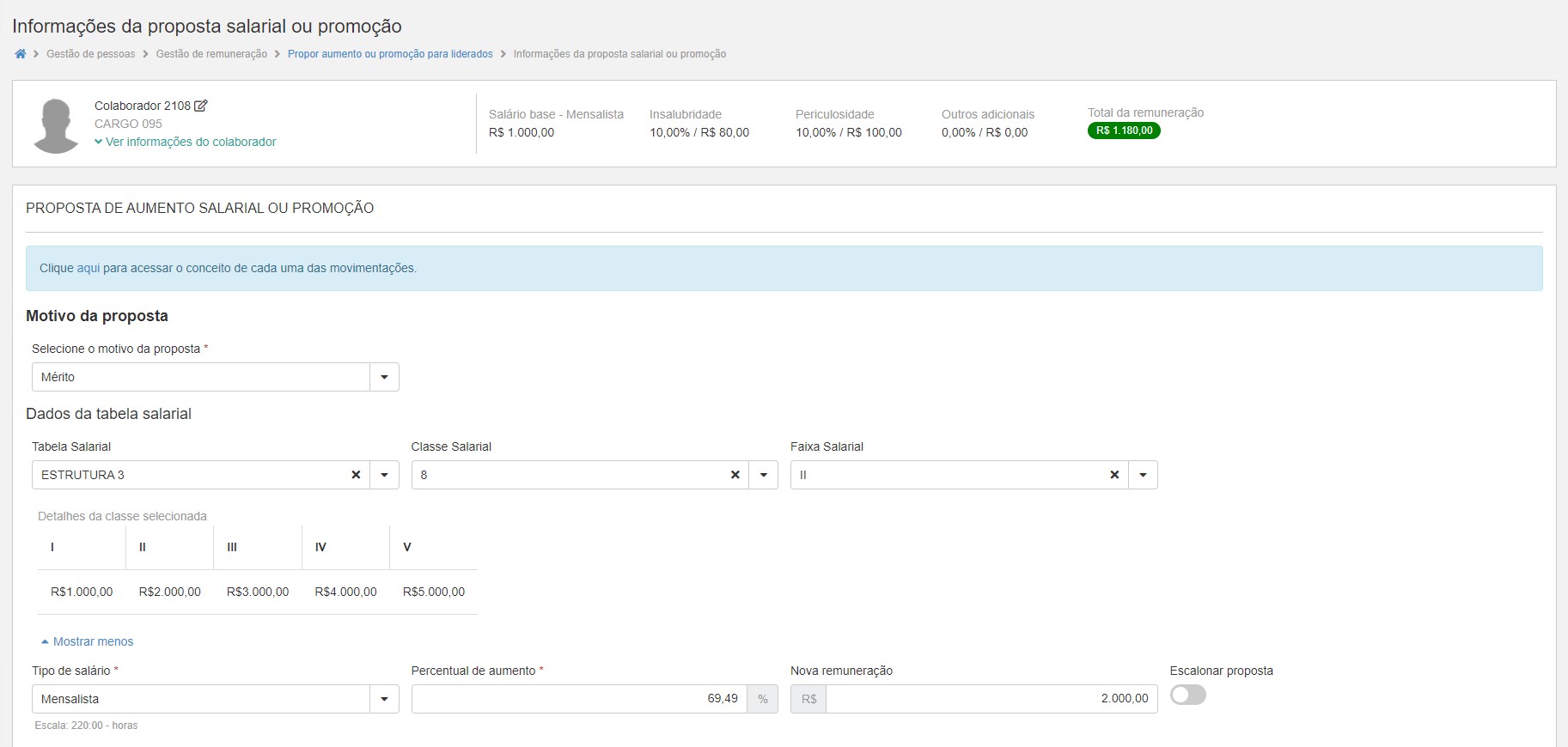The height and width of the screenshot is (747, 1568).
Task: Click the R$ 1.180,00 total remuneration badge
Action: click(1124, 131)
